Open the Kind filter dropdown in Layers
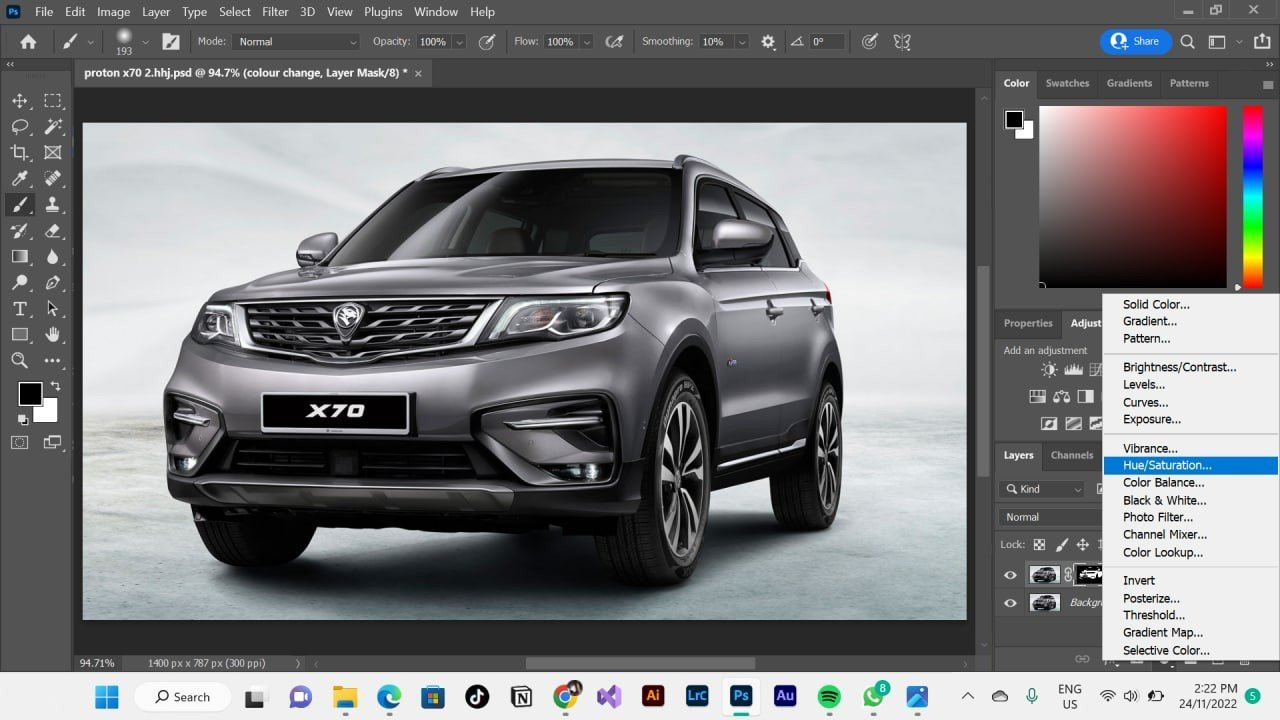The width and height of the screenshot is (1280, 720). [1041, 489]
